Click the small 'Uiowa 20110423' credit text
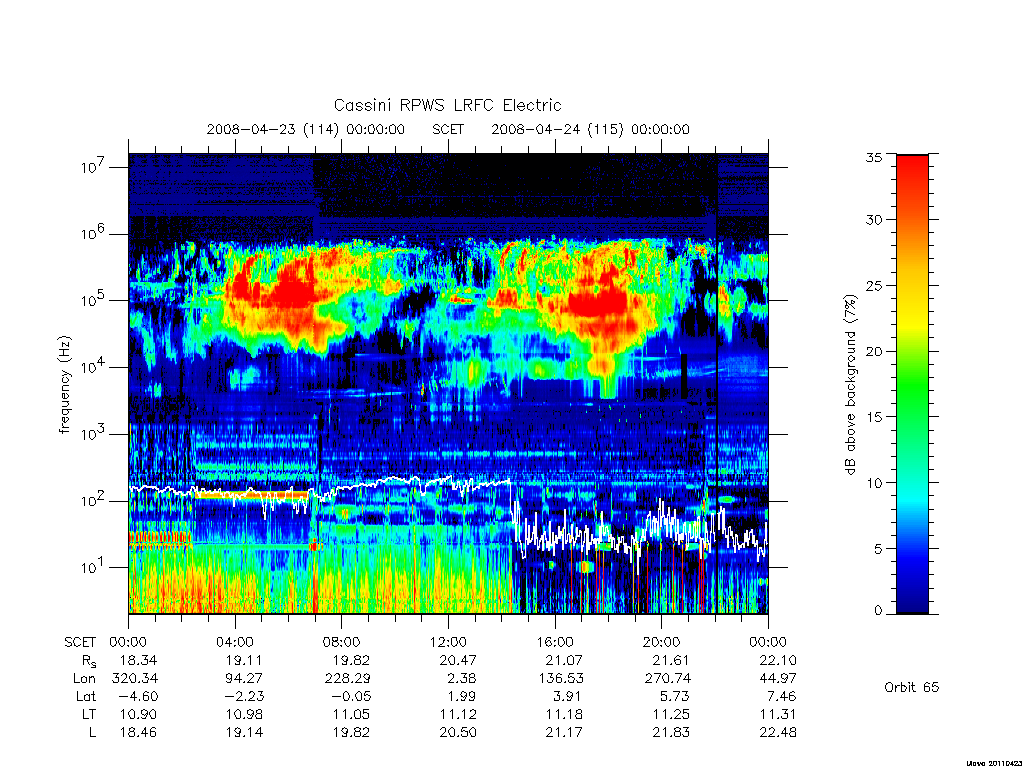This screenshot has width=1024, height=768. (x=995, y=763)
